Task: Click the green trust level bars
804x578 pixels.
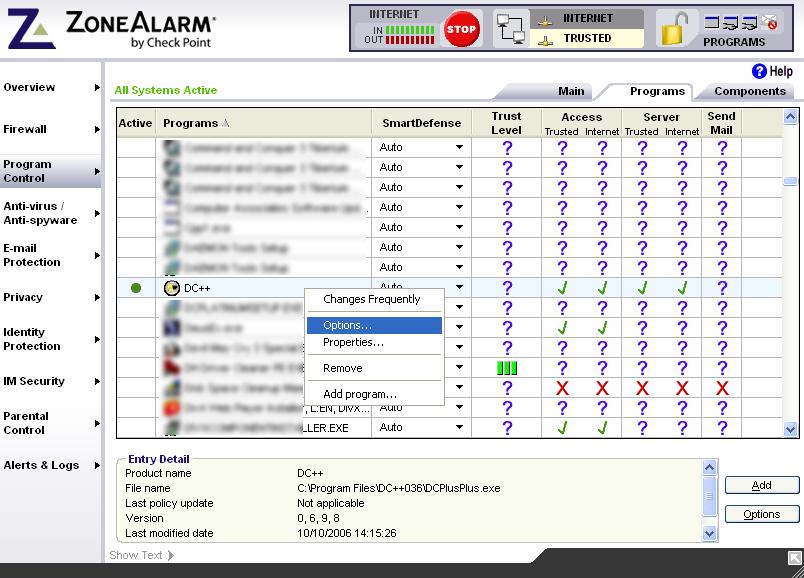Action: tap(507, 368)
